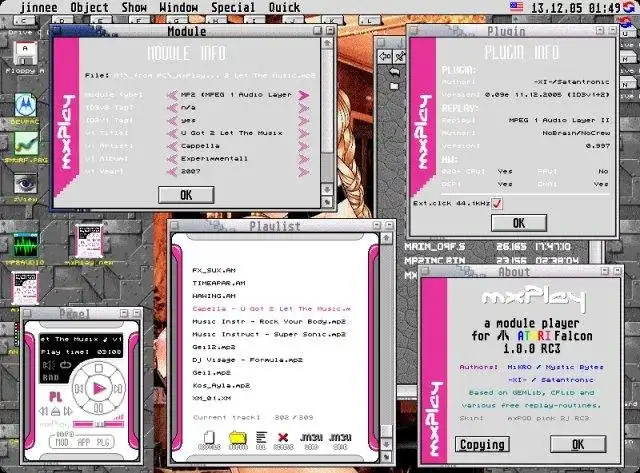Select TIMEAPAR.AM in the playlist
Image resolution: width=640 pixels, height=473 pixels.
[x=218, y=283]
